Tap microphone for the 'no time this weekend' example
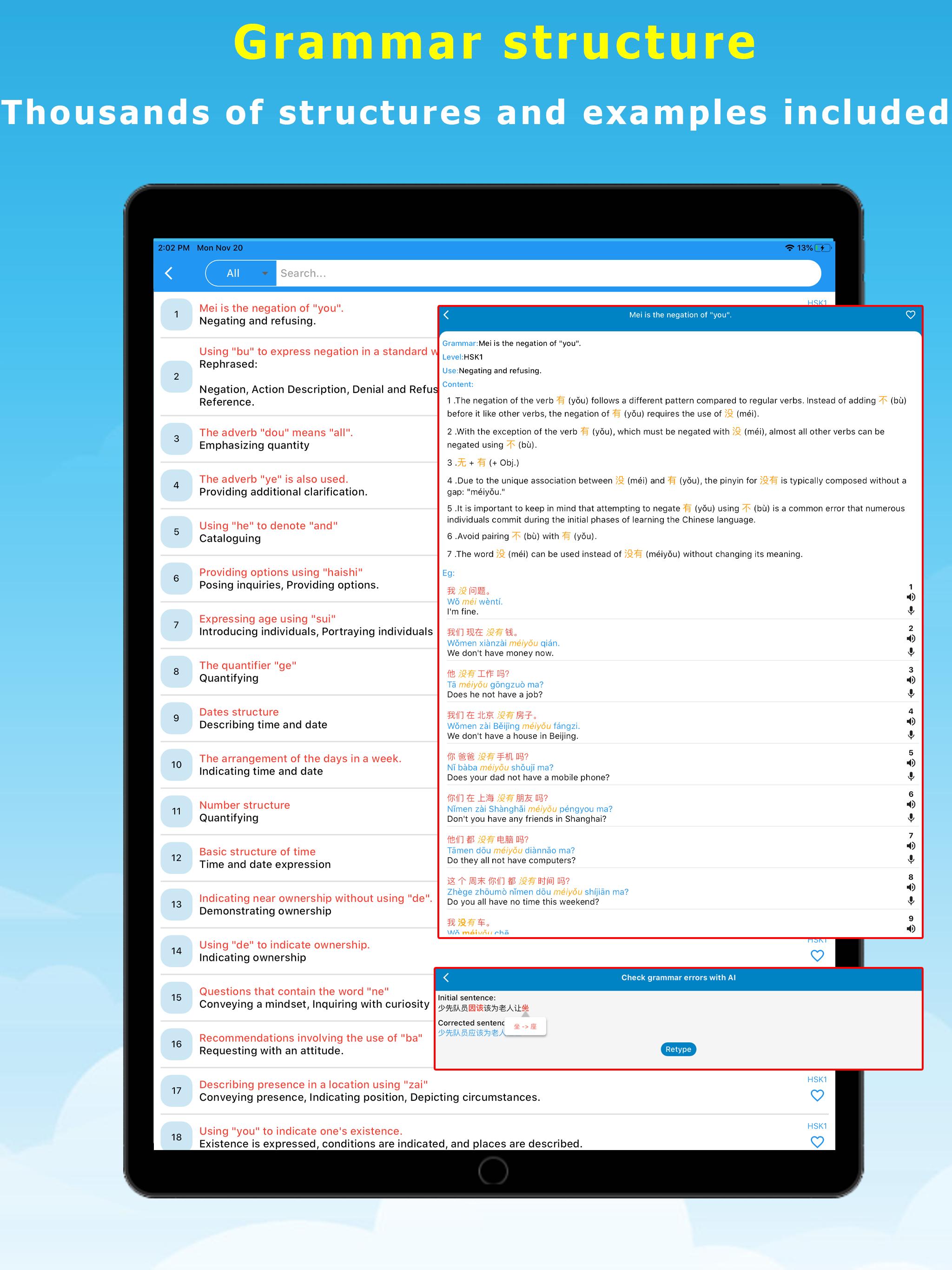 point(911,901)
